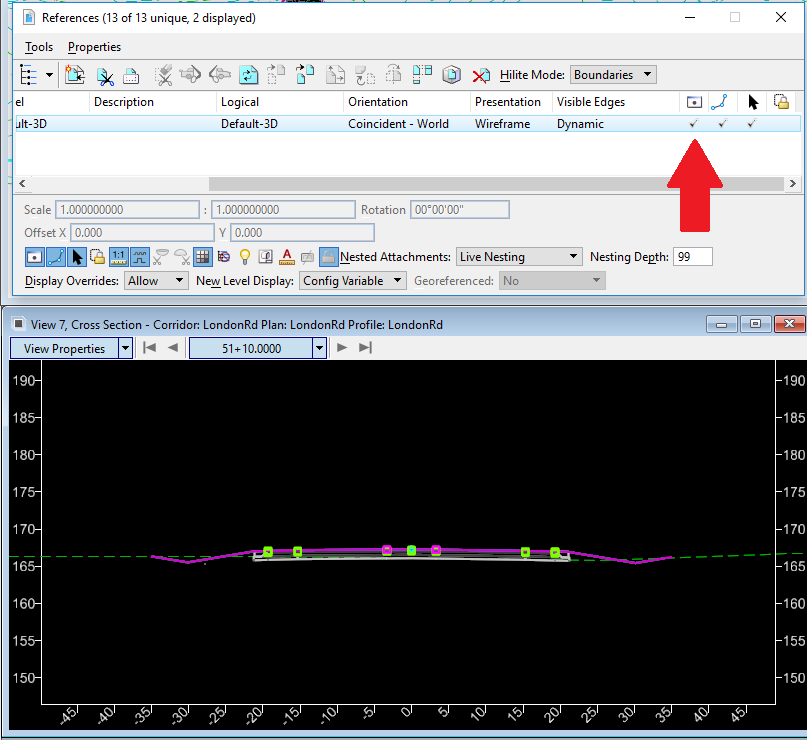Click the Attach Reference icon

pos(75,75)
